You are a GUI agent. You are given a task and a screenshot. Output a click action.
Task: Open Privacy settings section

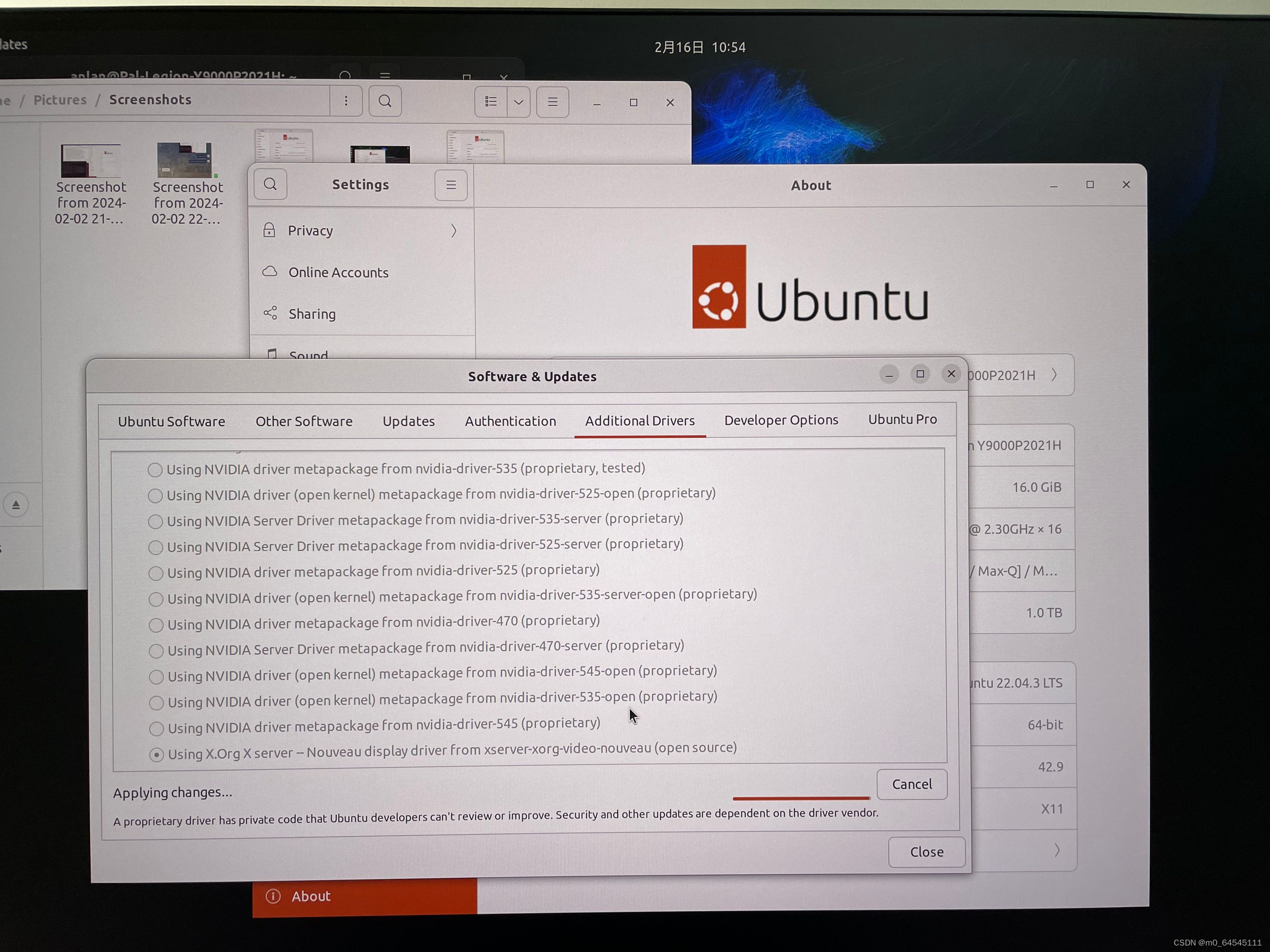click(361, 231)
